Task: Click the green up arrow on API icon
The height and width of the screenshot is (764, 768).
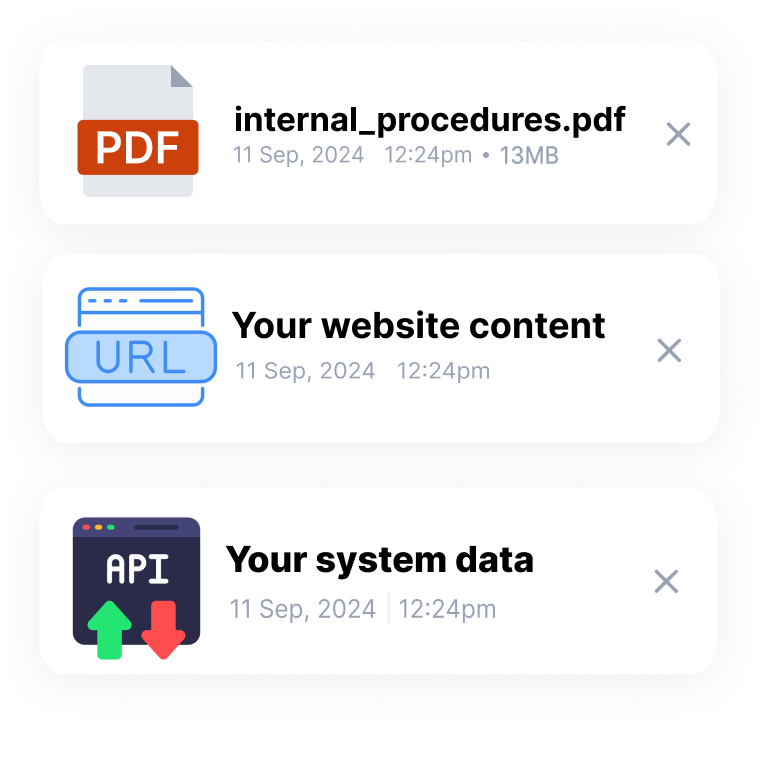Action: [110, 628]
